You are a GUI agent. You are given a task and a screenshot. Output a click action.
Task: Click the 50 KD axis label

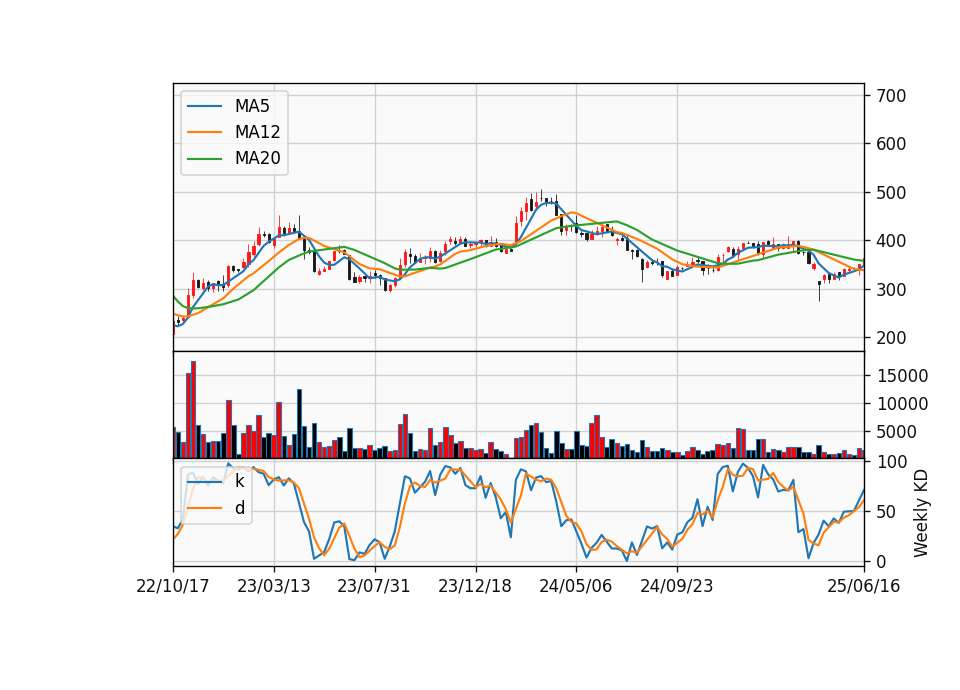click(887, 512)
